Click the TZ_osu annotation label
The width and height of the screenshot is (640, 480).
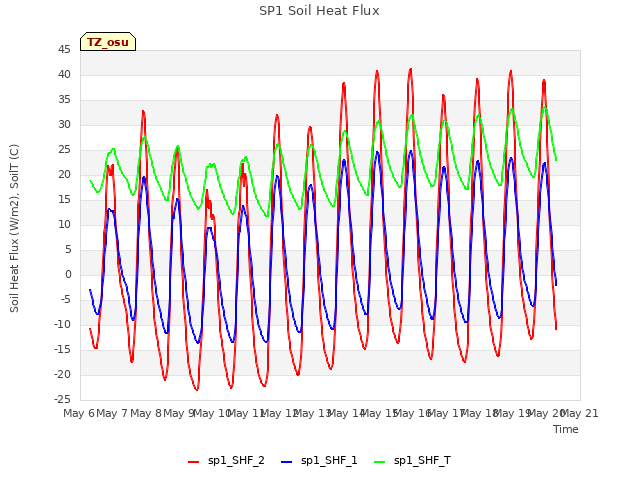(108, 42)
